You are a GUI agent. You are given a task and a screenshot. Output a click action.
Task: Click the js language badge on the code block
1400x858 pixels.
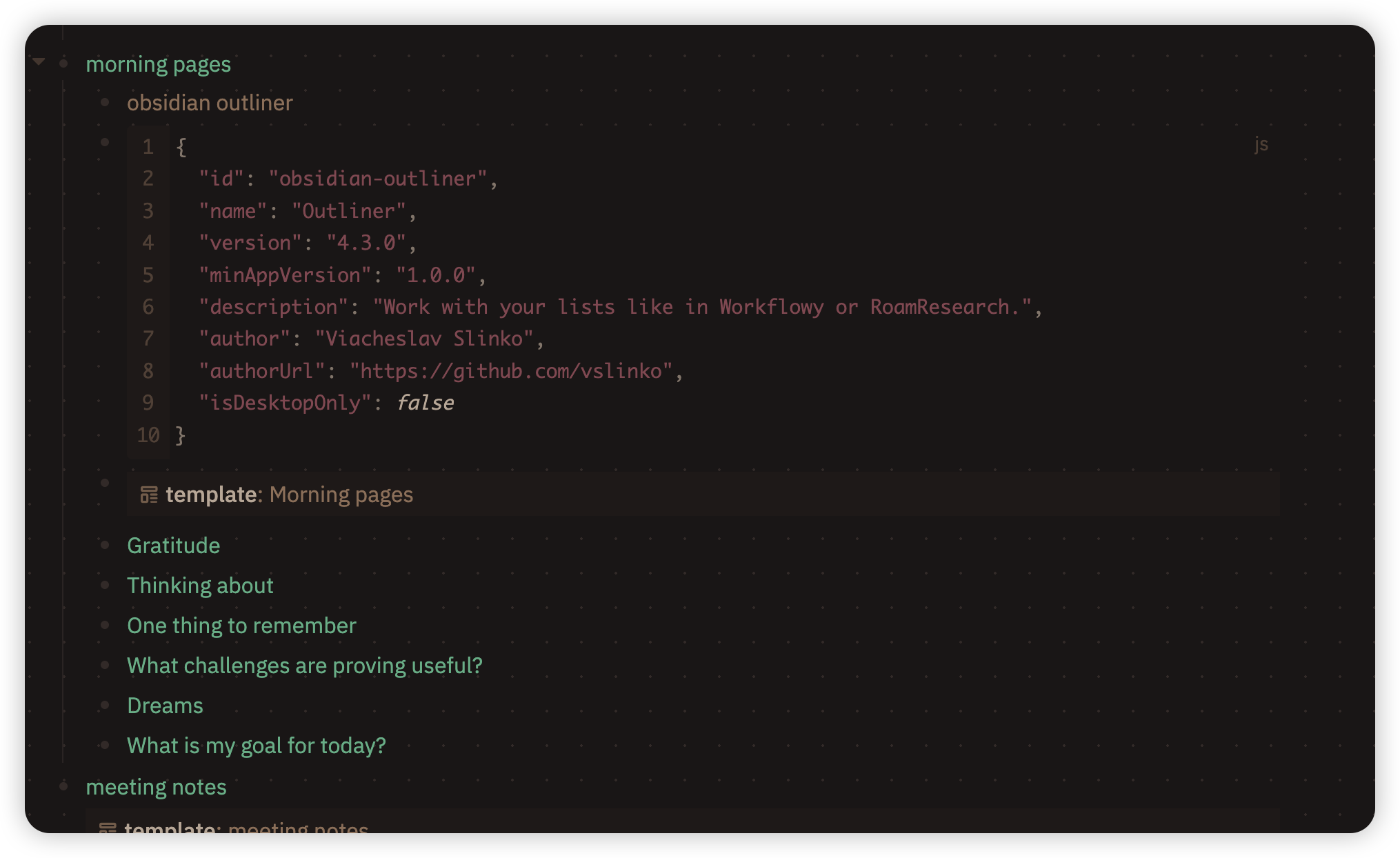pos(1261,145)
